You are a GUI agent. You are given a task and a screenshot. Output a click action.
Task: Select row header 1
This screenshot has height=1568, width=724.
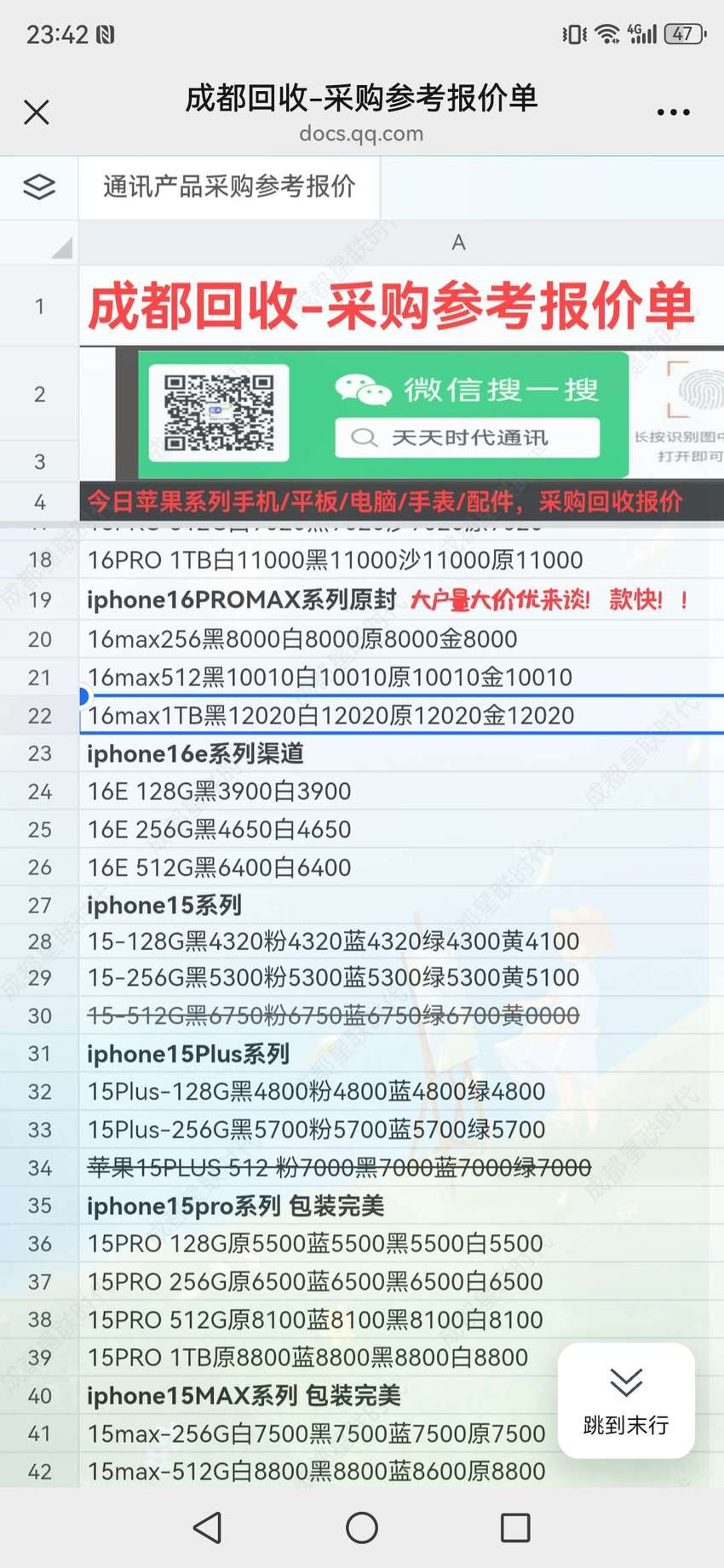tap(39, 306)
